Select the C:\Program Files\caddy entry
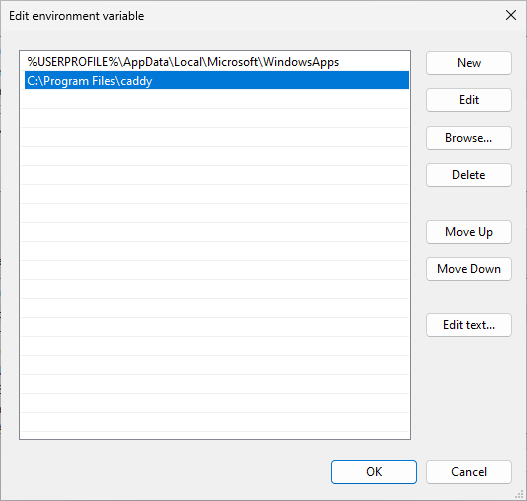The height and width of the screenshot is (501, 527). 217,80
